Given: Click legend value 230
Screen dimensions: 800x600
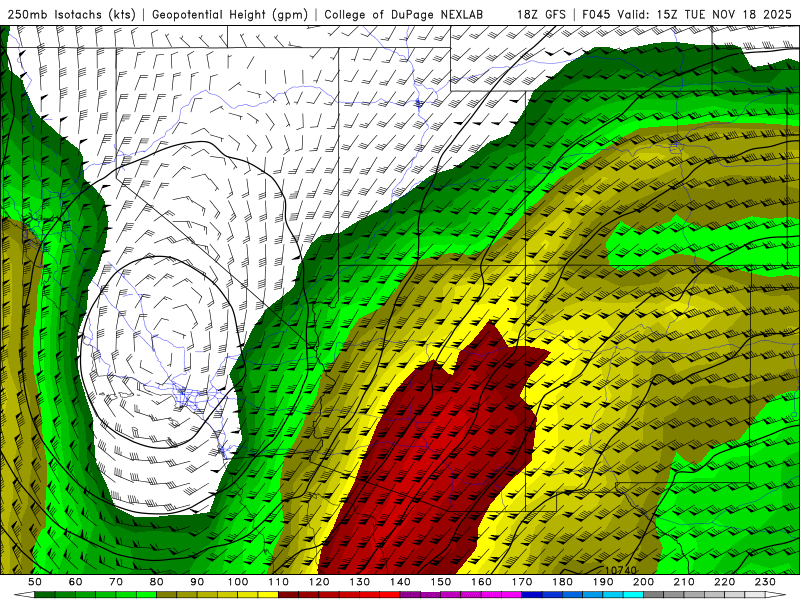Looking at the screenshot, I should coord(766,582).
